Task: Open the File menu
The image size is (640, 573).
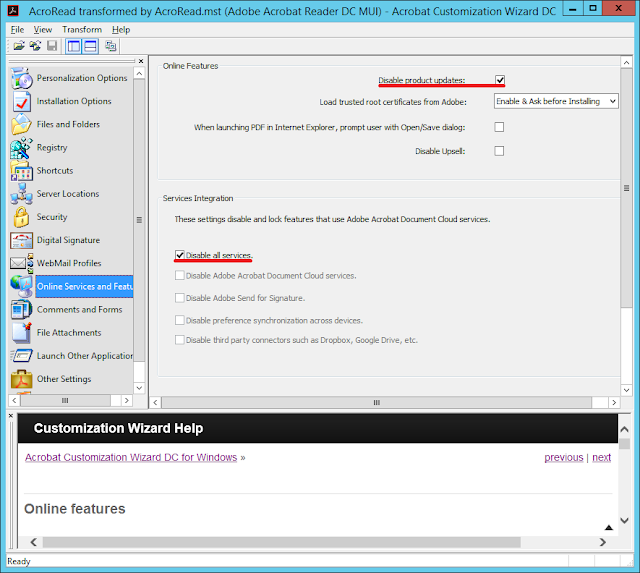Action: (17, 29)
